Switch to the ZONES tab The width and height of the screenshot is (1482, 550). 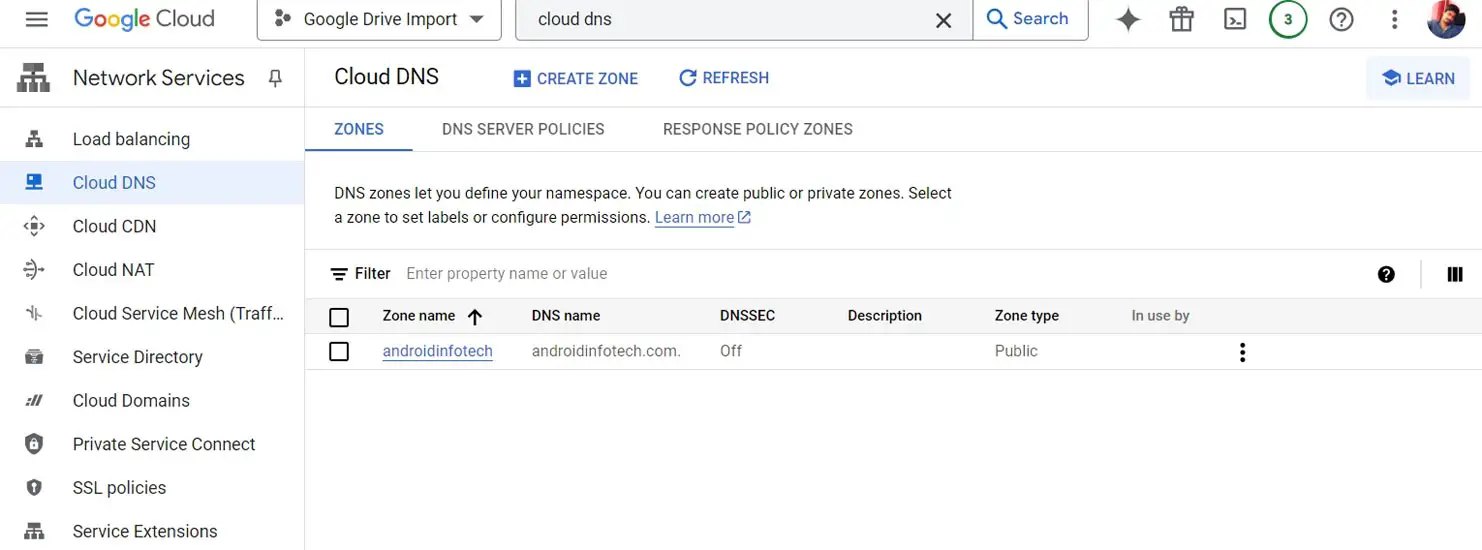coord(359,129)
